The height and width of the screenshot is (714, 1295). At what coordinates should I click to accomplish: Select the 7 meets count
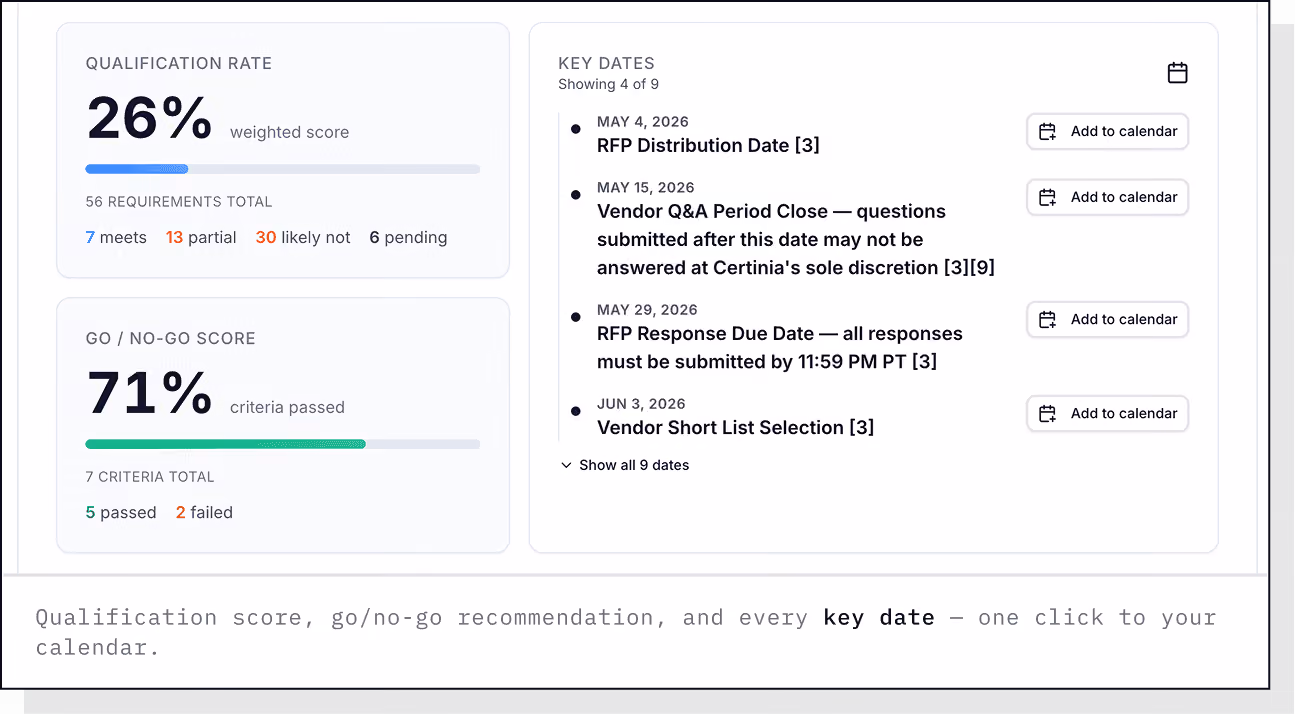pos(116,237)
